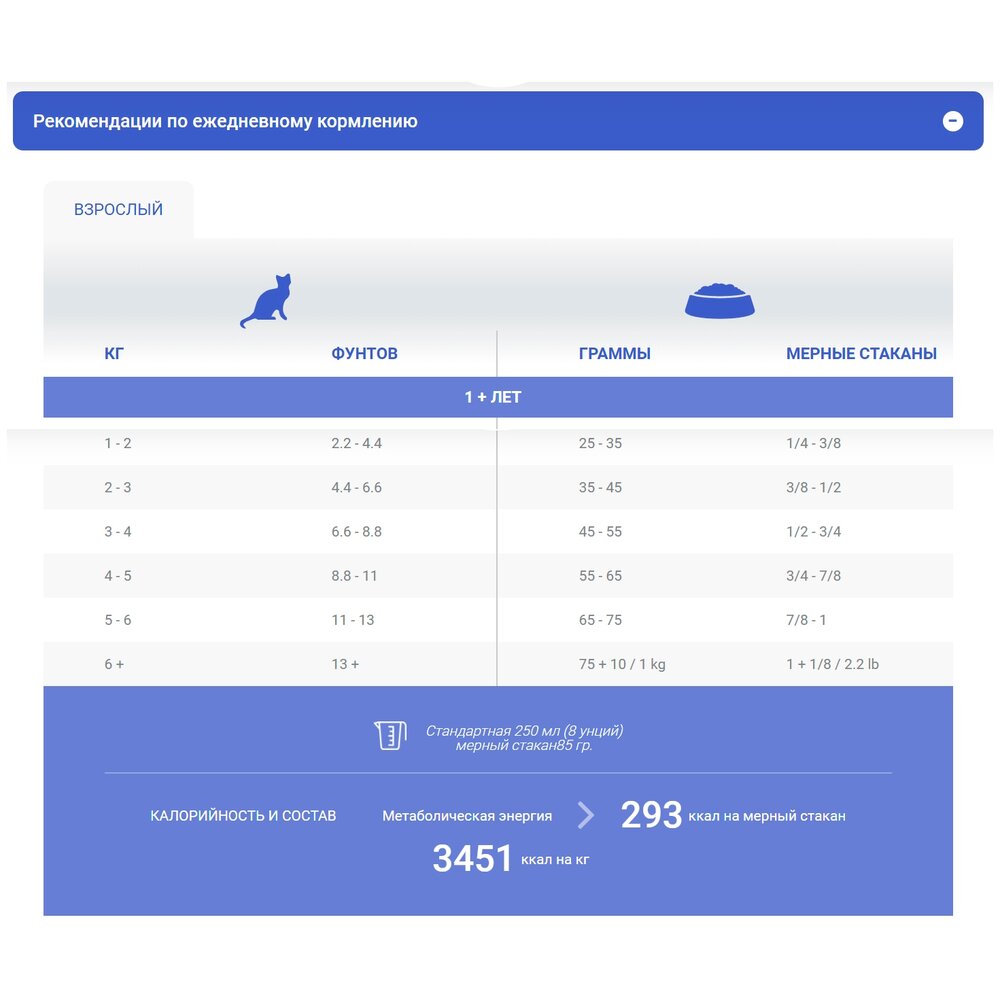
Task: Click the 2.2 - 4.4 pounds cell
Action: tap(357, 443)
